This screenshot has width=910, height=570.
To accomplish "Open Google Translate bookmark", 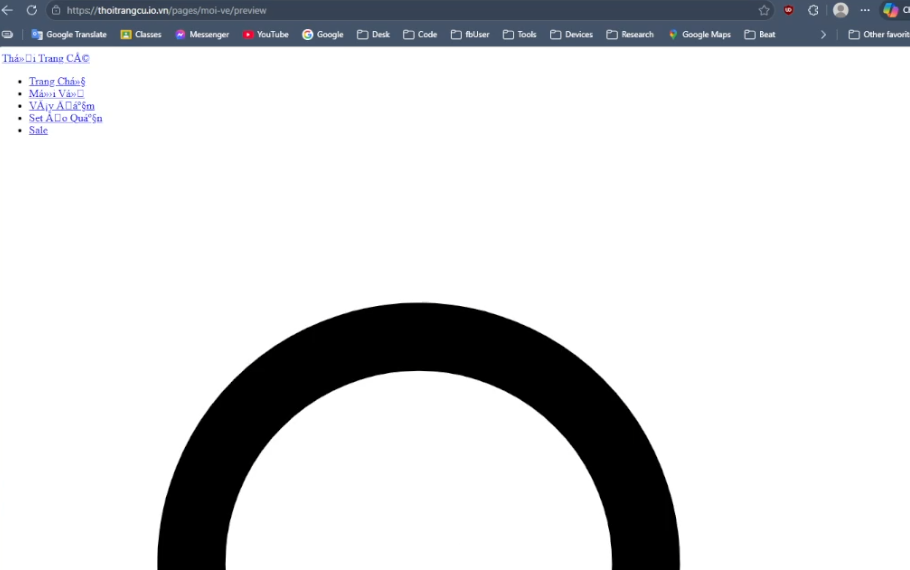I will tap(69, 34).
